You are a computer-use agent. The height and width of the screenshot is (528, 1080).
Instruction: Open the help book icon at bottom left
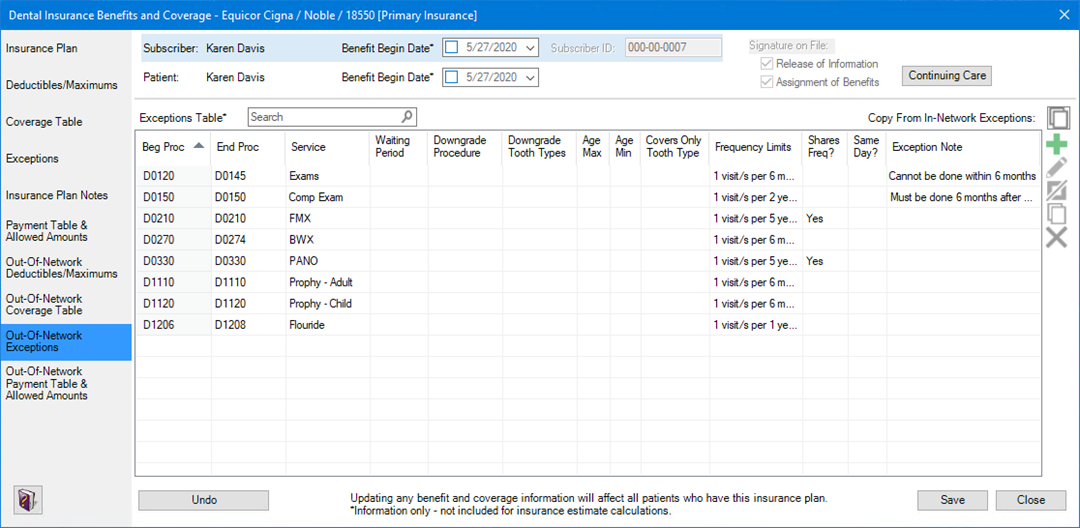click(x=26, y=498)
